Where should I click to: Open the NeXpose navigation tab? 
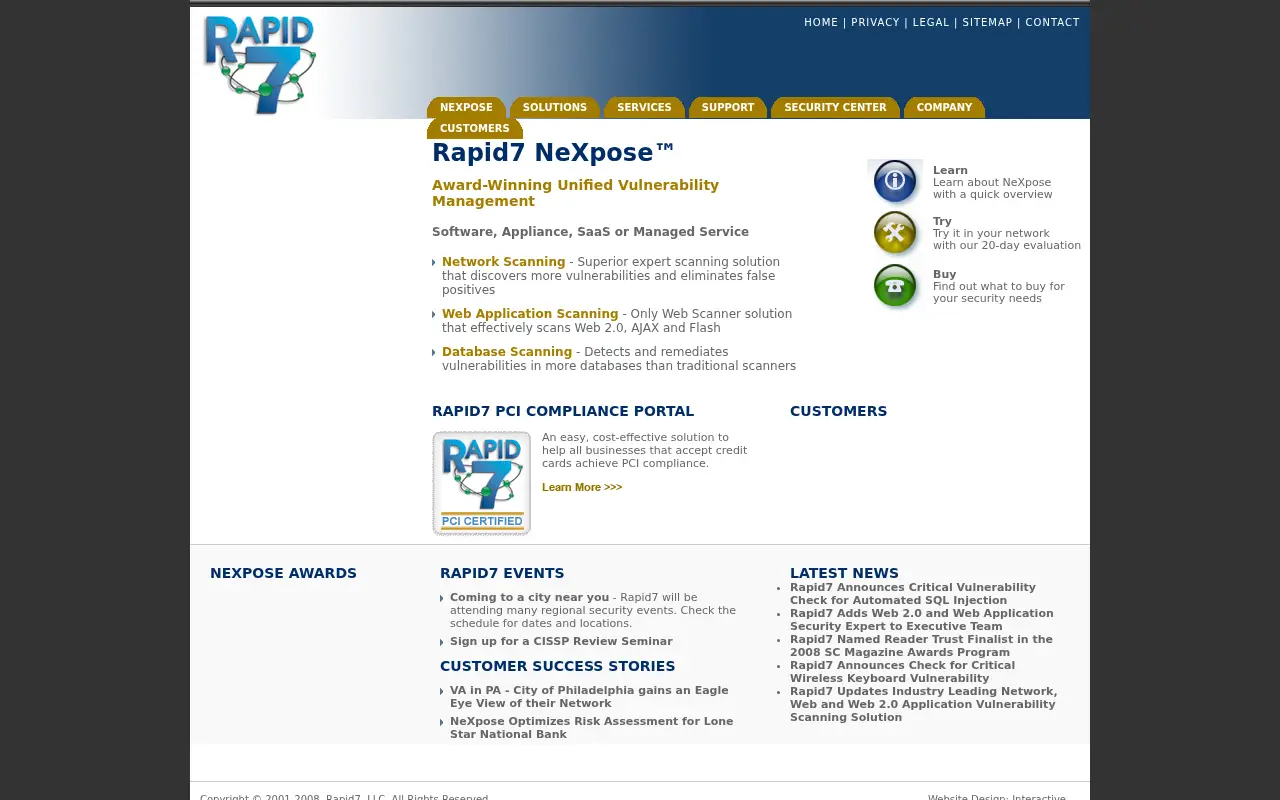[x=466, y=108]
